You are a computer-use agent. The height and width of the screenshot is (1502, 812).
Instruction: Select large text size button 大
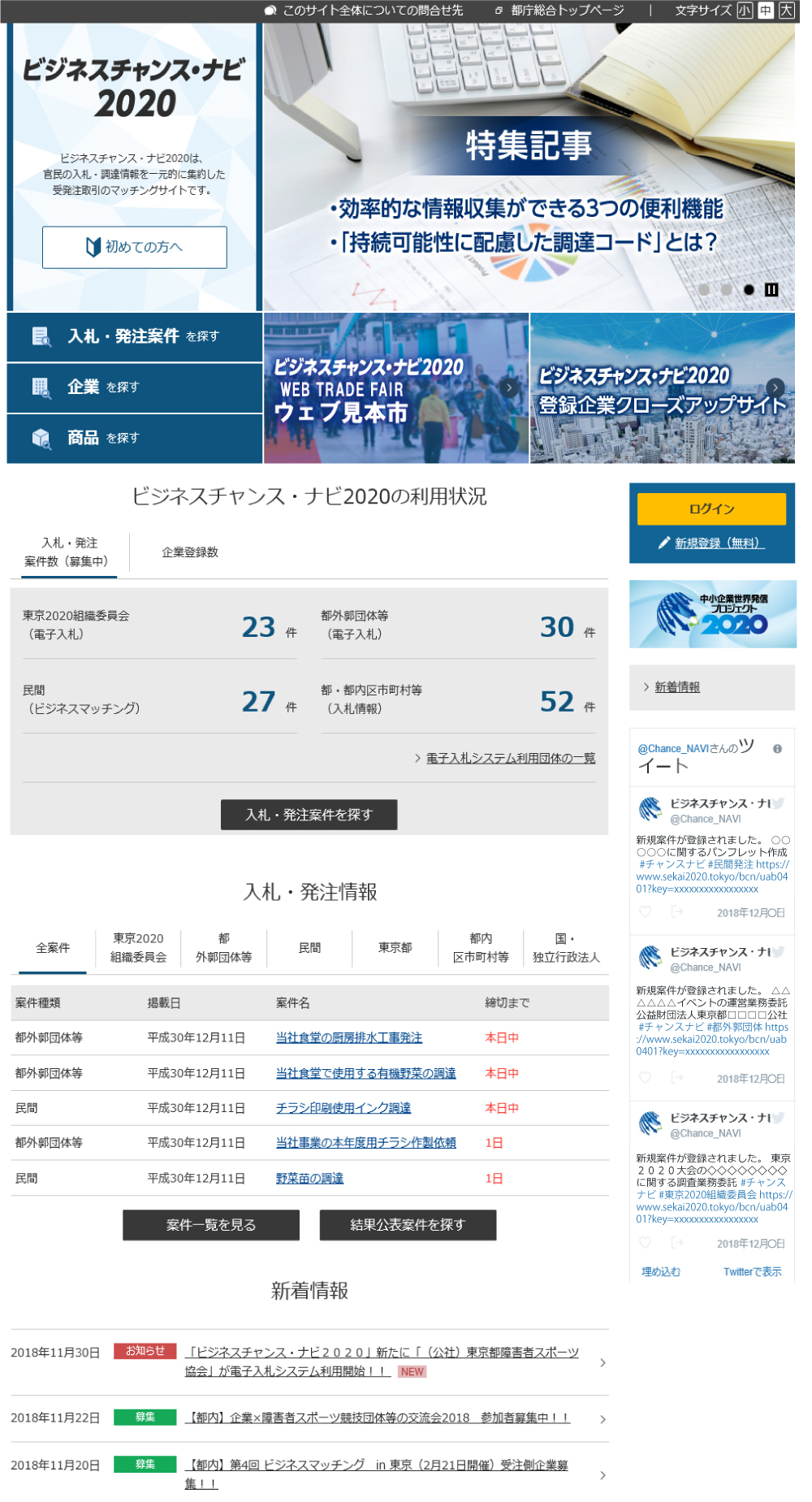click(x=786, y=11)
